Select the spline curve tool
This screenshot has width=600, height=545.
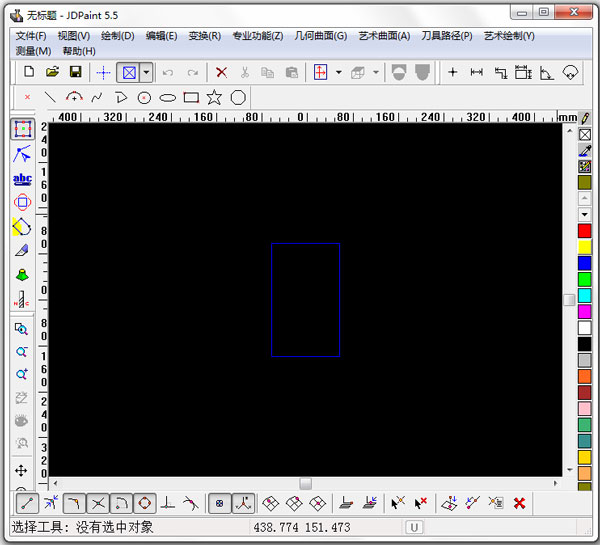click(x=97, y=98)
